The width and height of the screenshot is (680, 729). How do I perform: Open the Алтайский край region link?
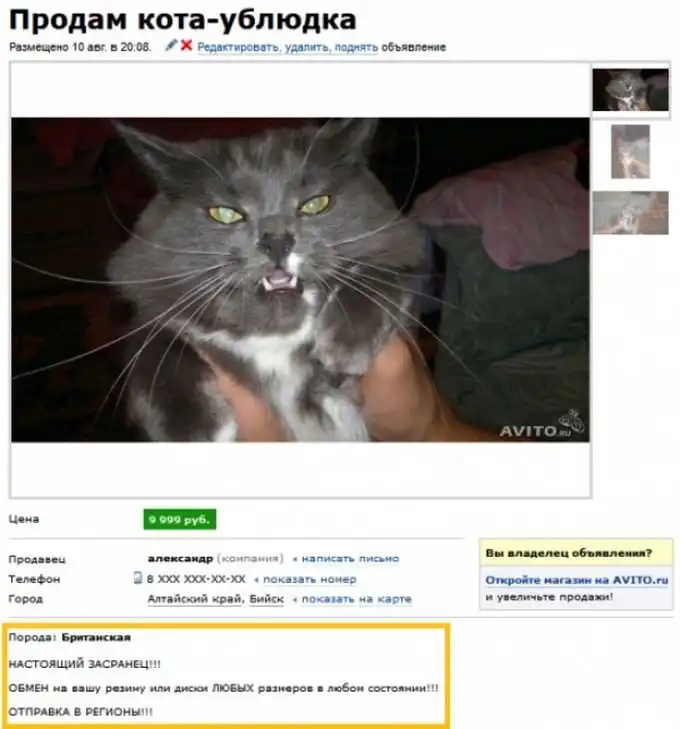[195, 599]
